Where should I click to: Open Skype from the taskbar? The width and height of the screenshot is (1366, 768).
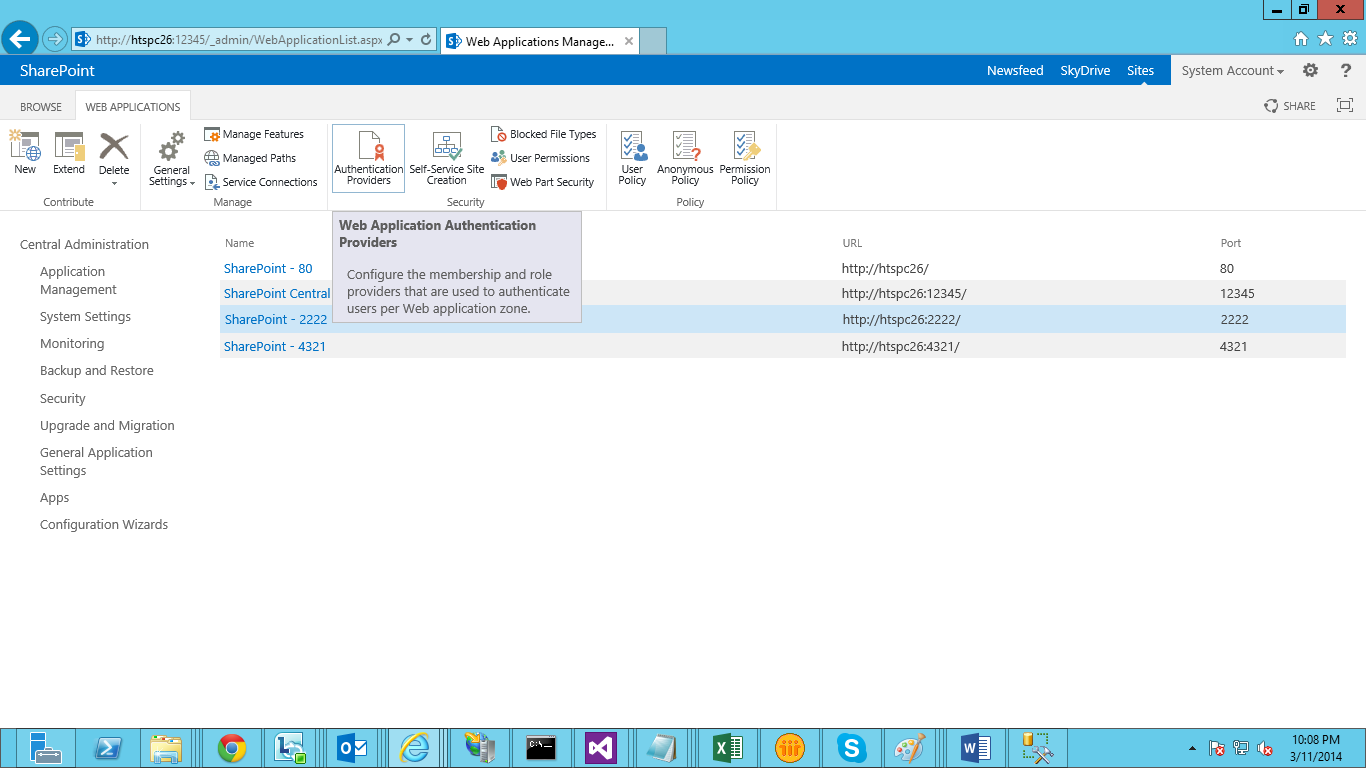coord(852,748)
